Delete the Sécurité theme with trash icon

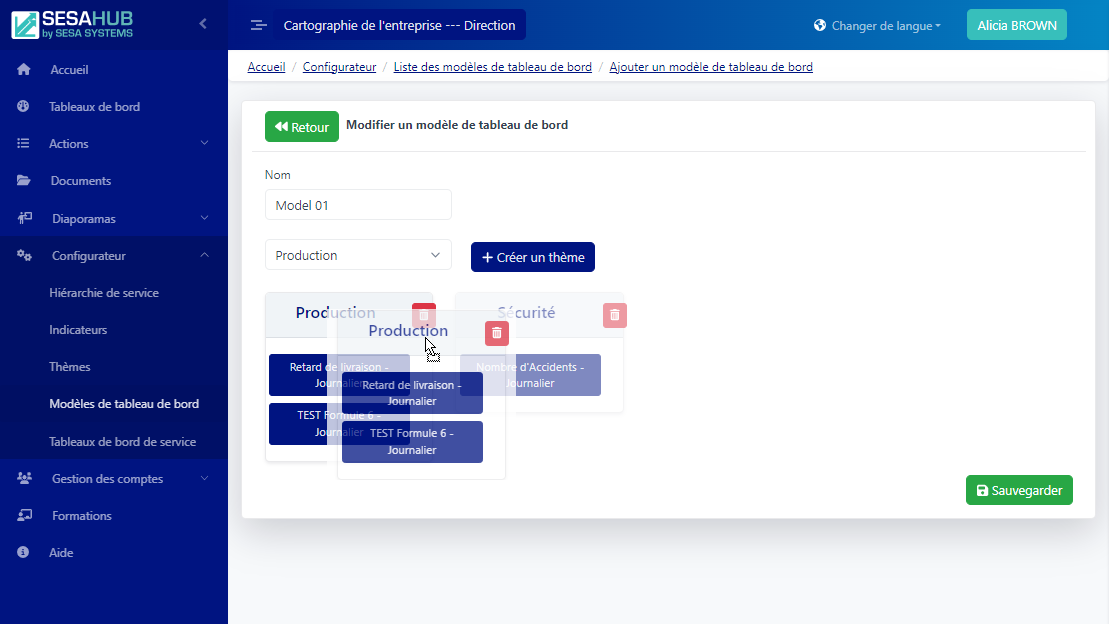(615, 315)
